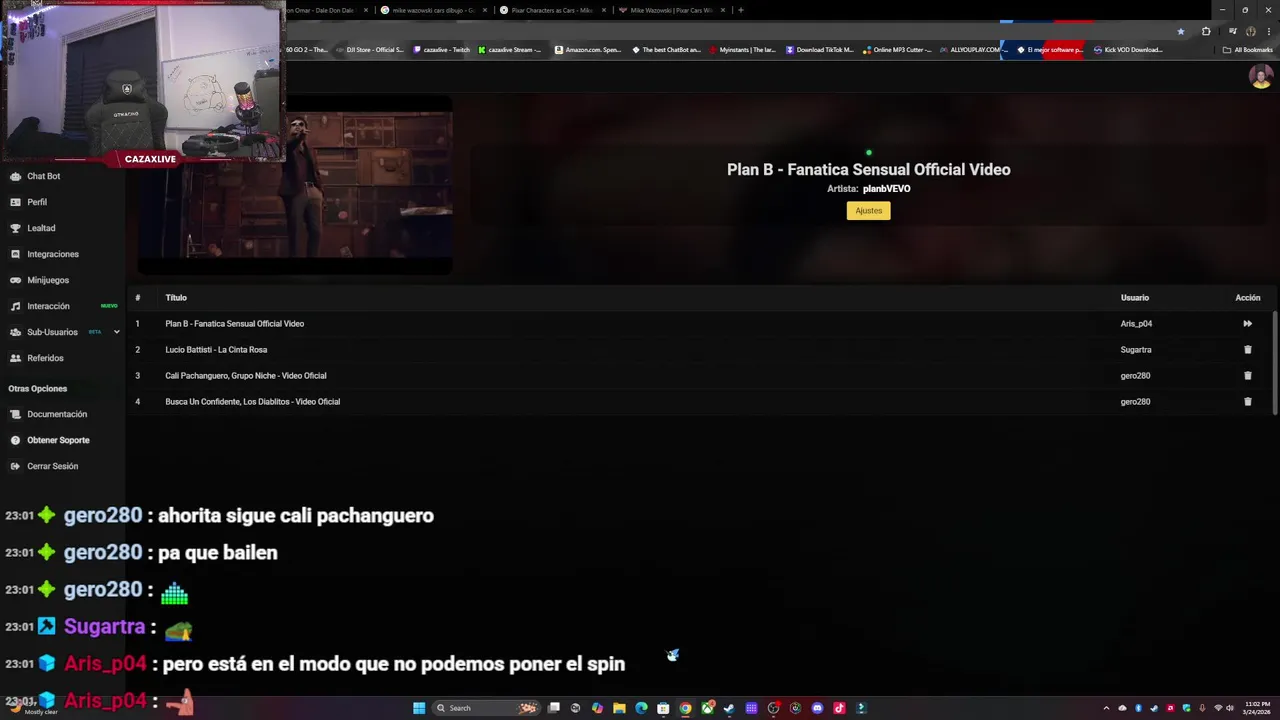This screenshot has width=1280, height=720.
Task: Click the taskbar Search box
Action: pyautogui.click(x=486, y=708)
